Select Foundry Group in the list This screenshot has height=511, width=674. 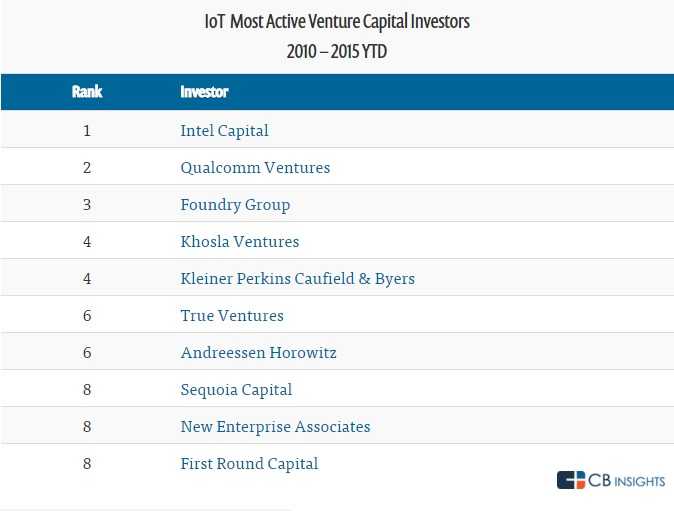[235, 204]
